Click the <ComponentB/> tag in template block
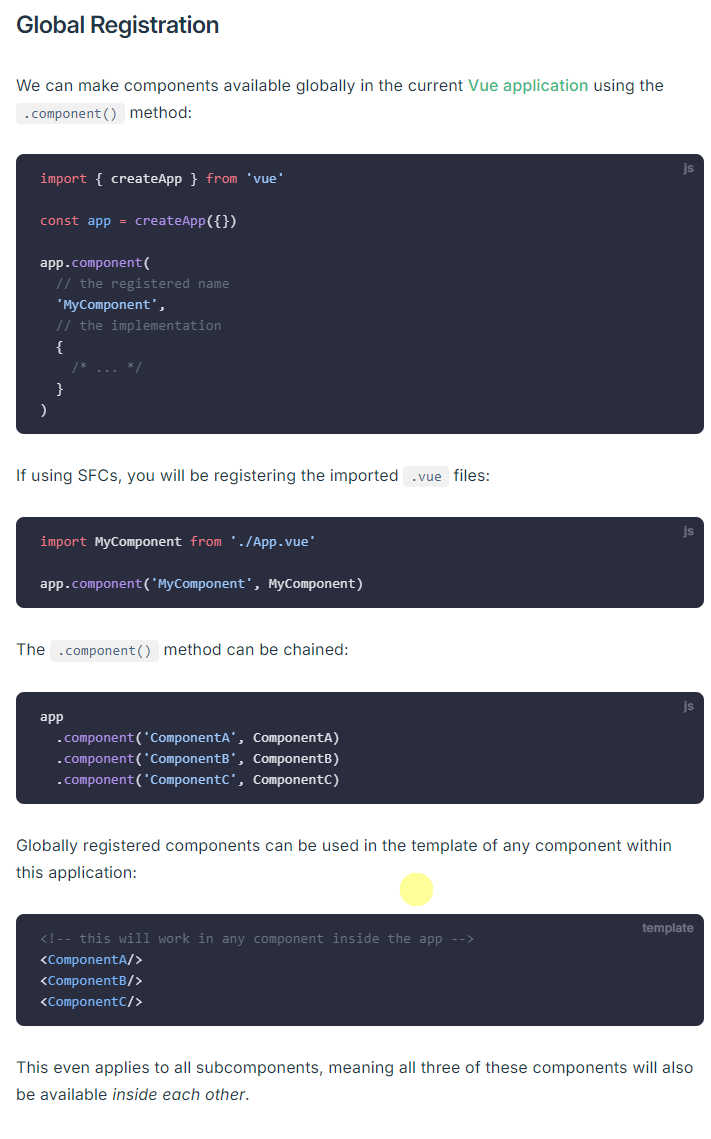The image size is (711, 1139). click(92, 981)
